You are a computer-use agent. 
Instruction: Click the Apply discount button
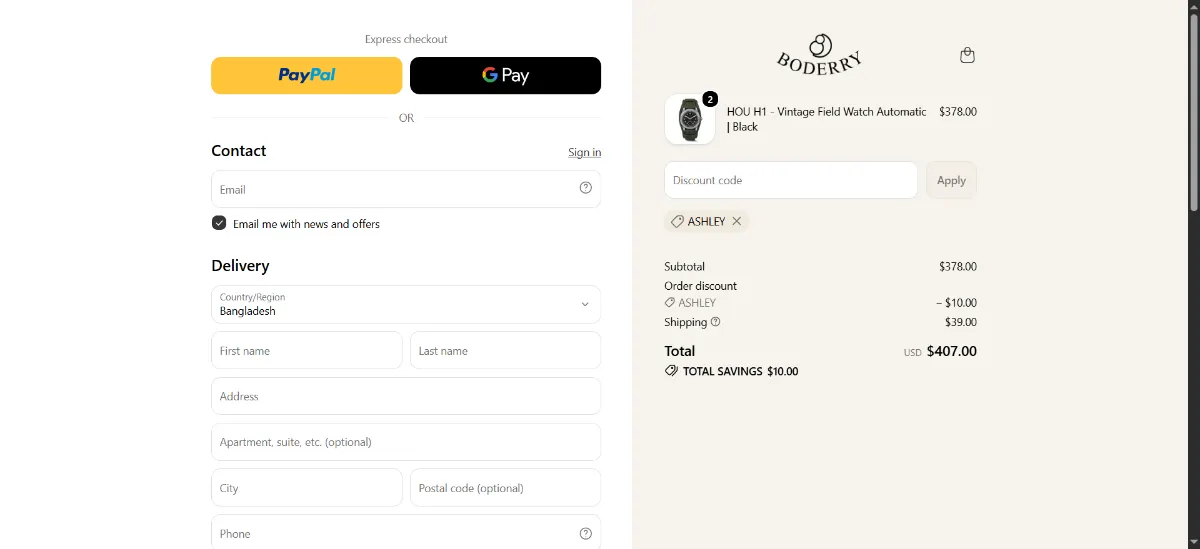[951, 180]
